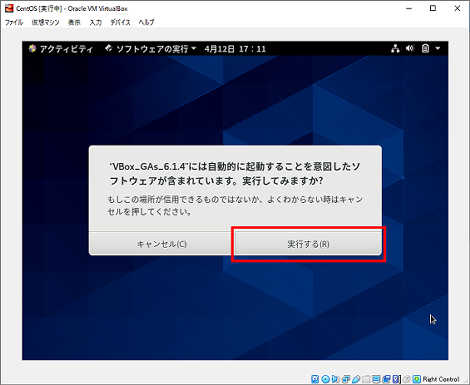Image resolution: width=470 pixels, height=385 pixels.
Task: Click the mouse integration status icon
Action: pos(407,379)
